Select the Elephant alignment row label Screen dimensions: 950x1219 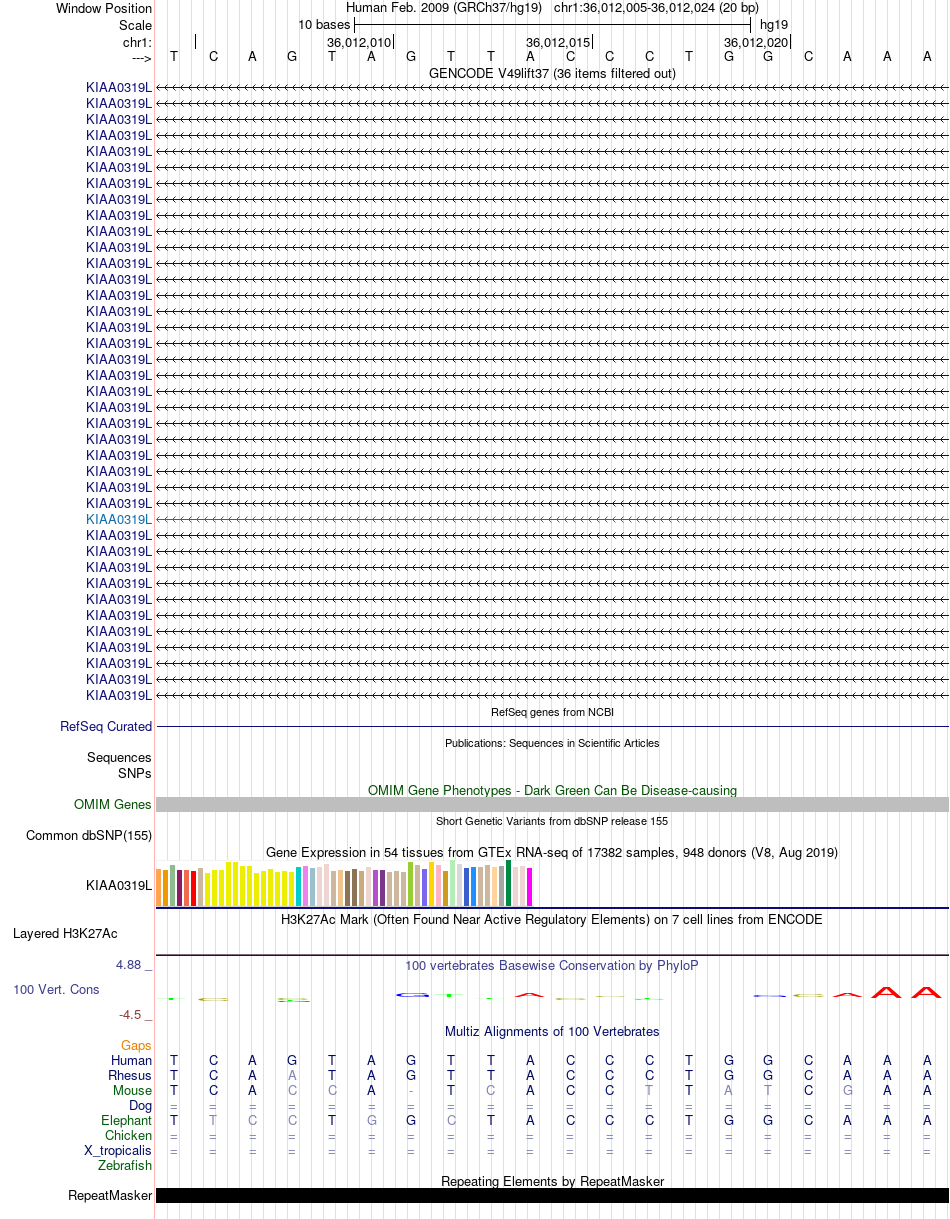tap(127, 1120)
